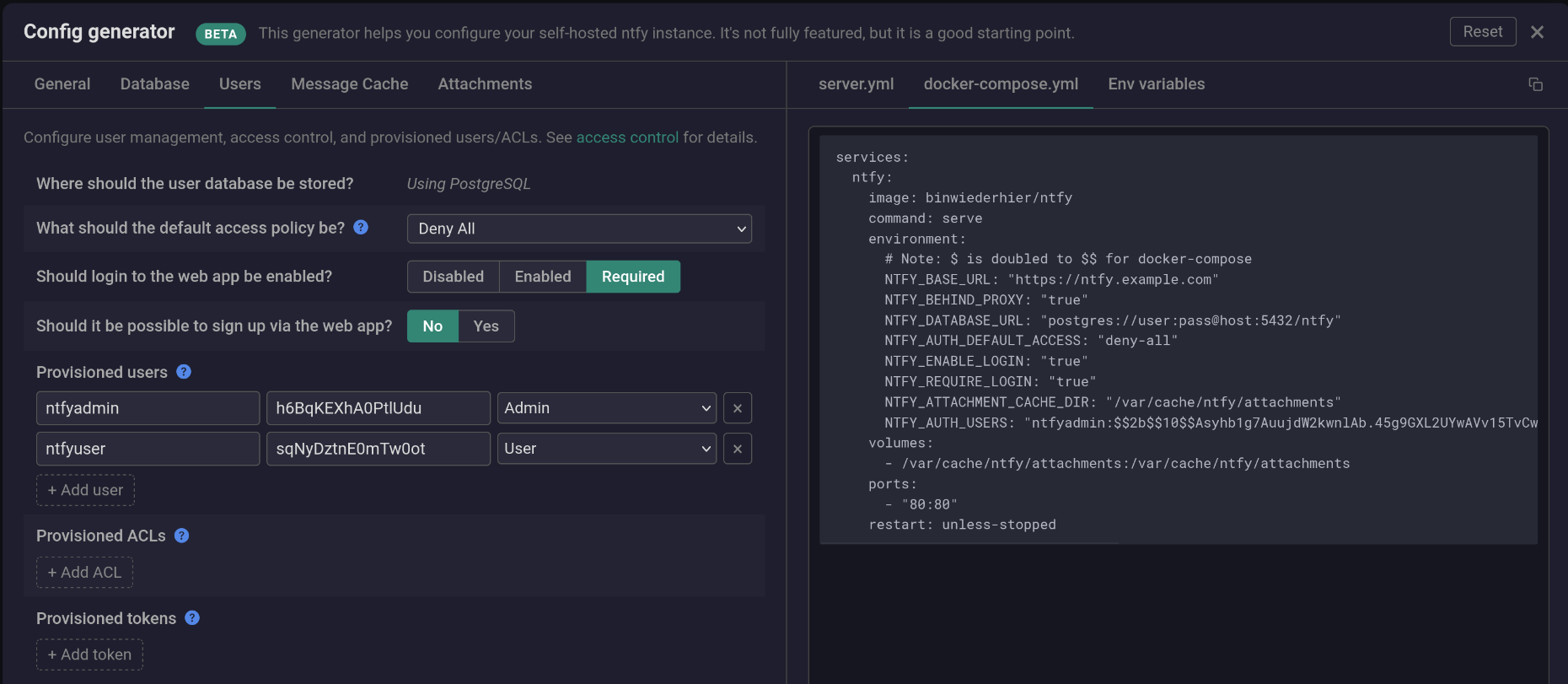Viewport: 1568px width, 684px height.
Task: Click the BETA badge
Action: coord(221,34)
